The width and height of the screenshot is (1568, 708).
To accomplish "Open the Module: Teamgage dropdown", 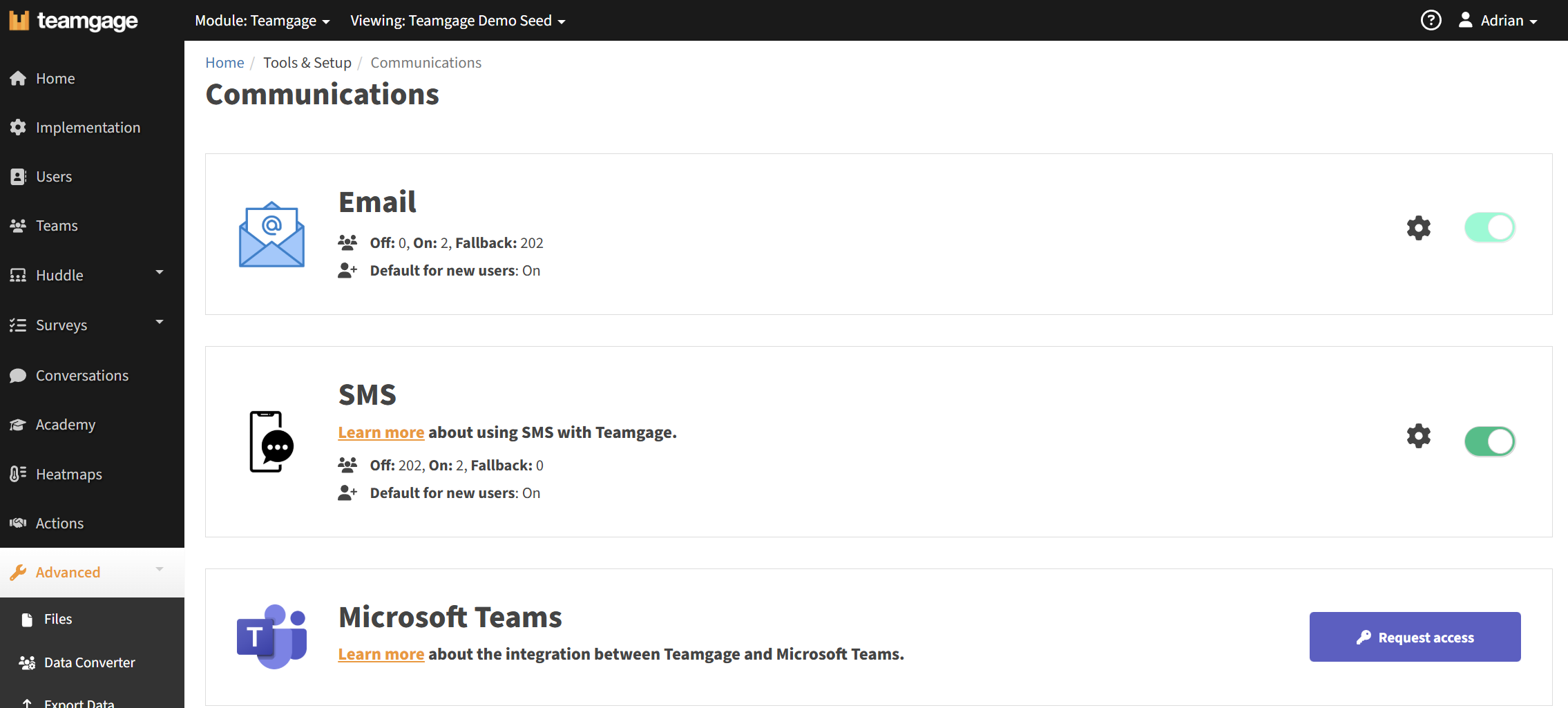I will [x=262, y=21].
